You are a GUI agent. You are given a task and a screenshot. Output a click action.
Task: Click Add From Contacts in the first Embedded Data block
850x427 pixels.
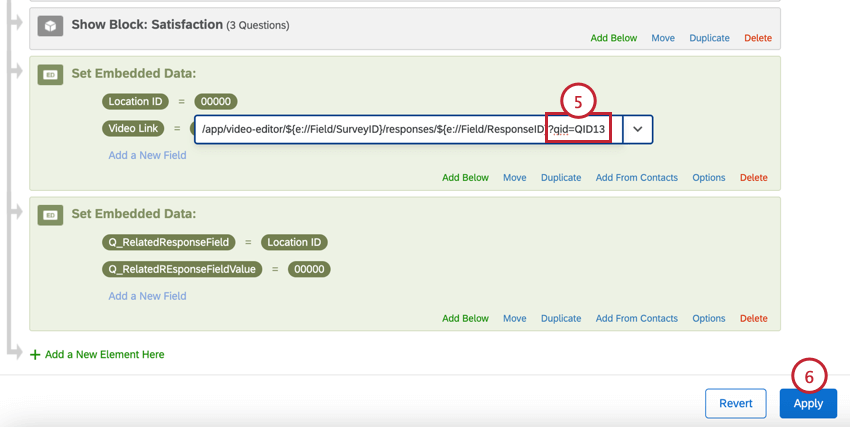pyautogui.click(x=636, y=178)
